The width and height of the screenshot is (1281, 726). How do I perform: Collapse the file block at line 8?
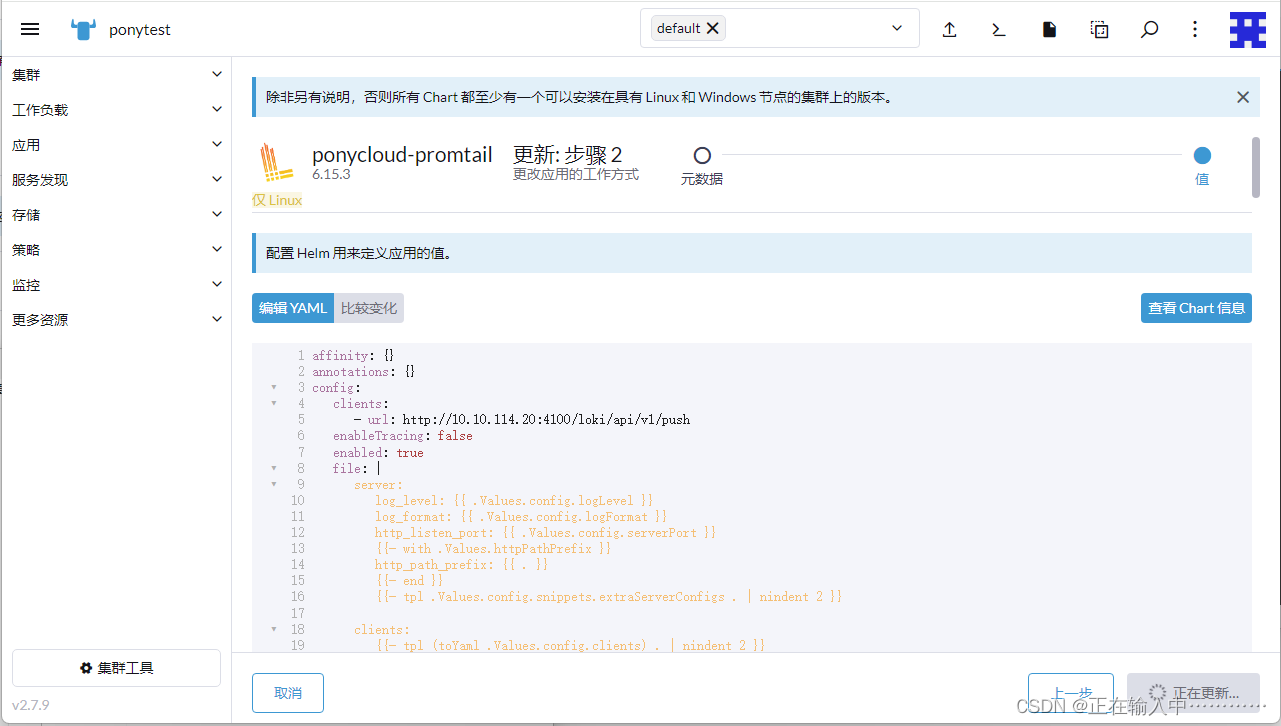274,468
